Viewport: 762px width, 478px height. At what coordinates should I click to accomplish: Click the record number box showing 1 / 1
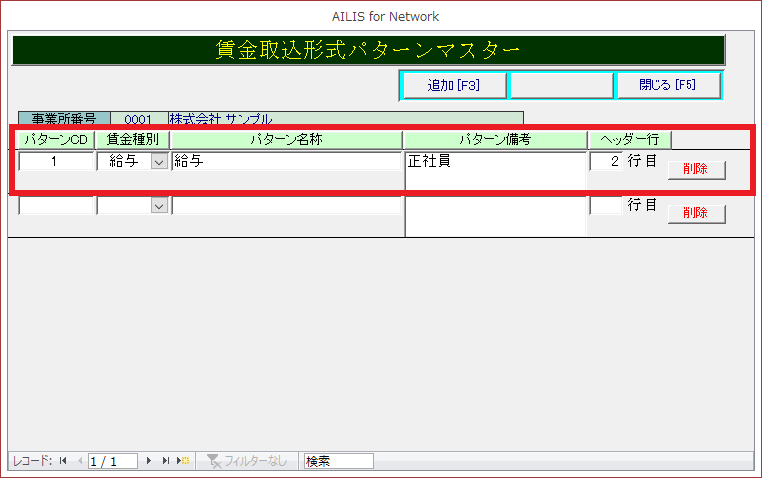112,461
